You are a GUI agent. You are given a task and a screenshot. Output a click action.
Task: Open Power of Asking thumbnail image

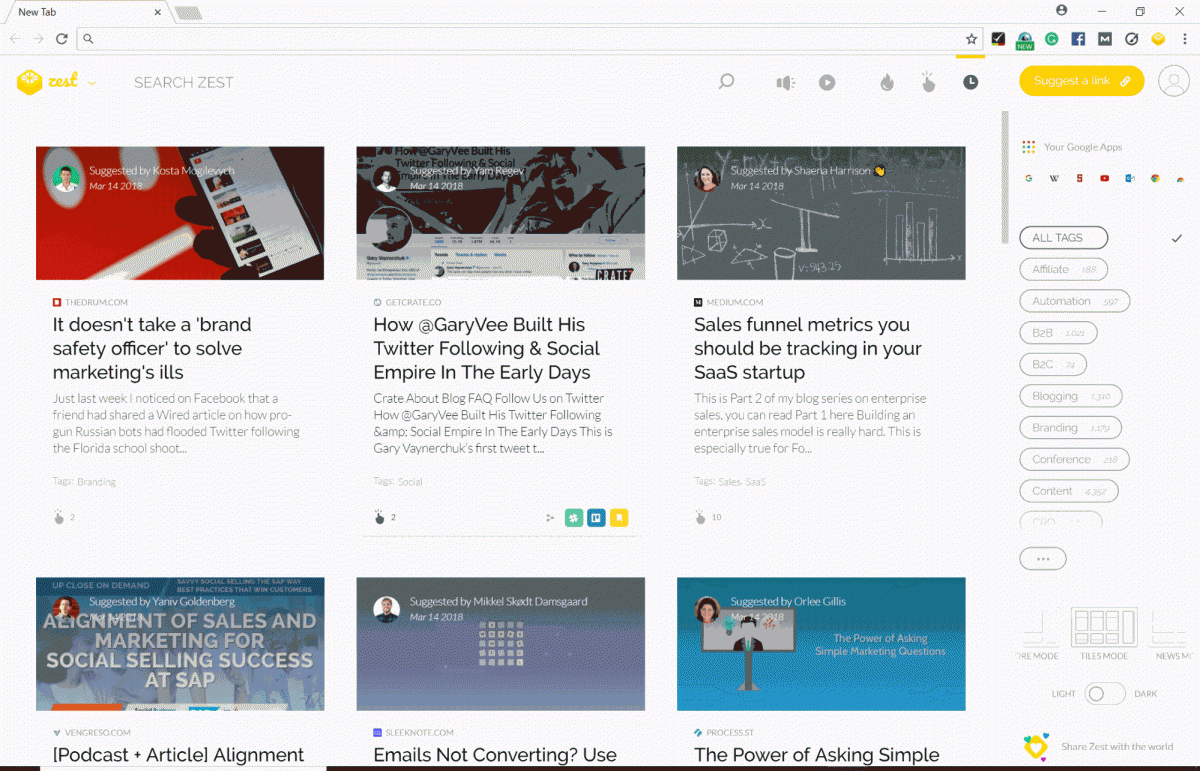tap(821, 644)
